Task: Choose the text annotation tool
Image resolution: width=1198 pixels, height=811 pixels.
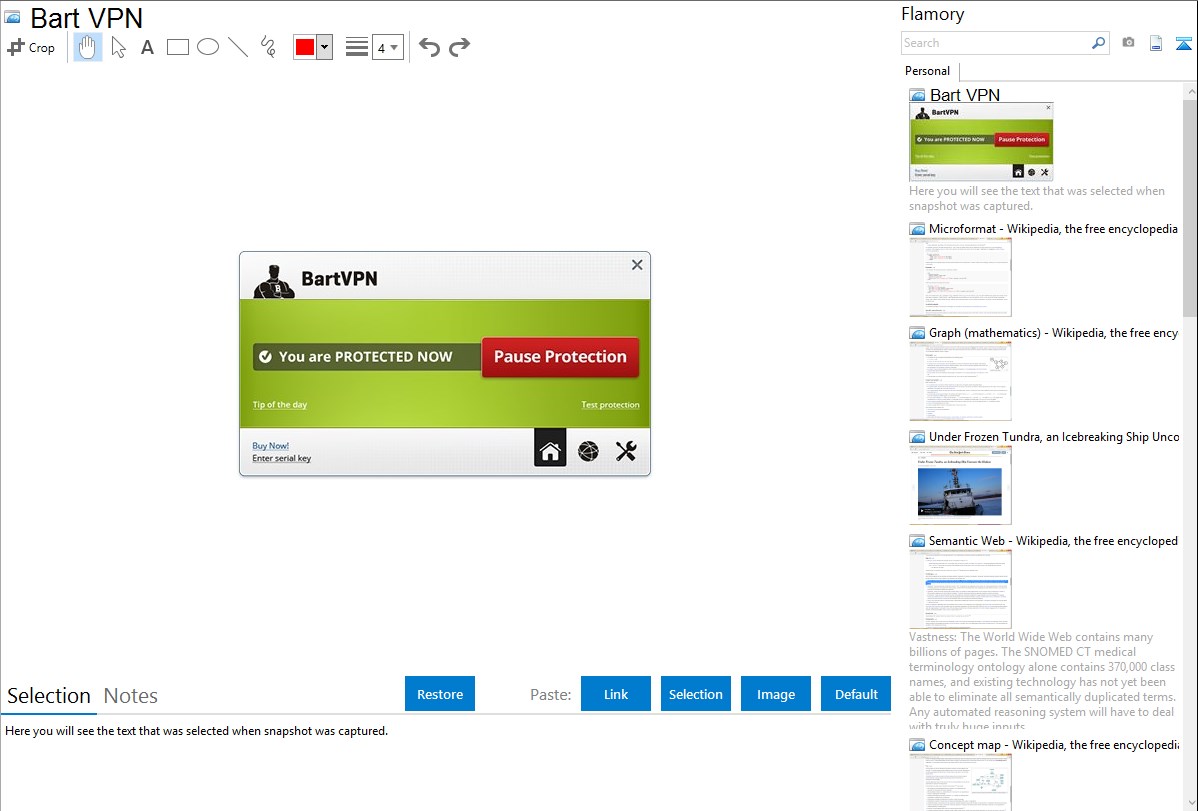Action: pos(147,47)
